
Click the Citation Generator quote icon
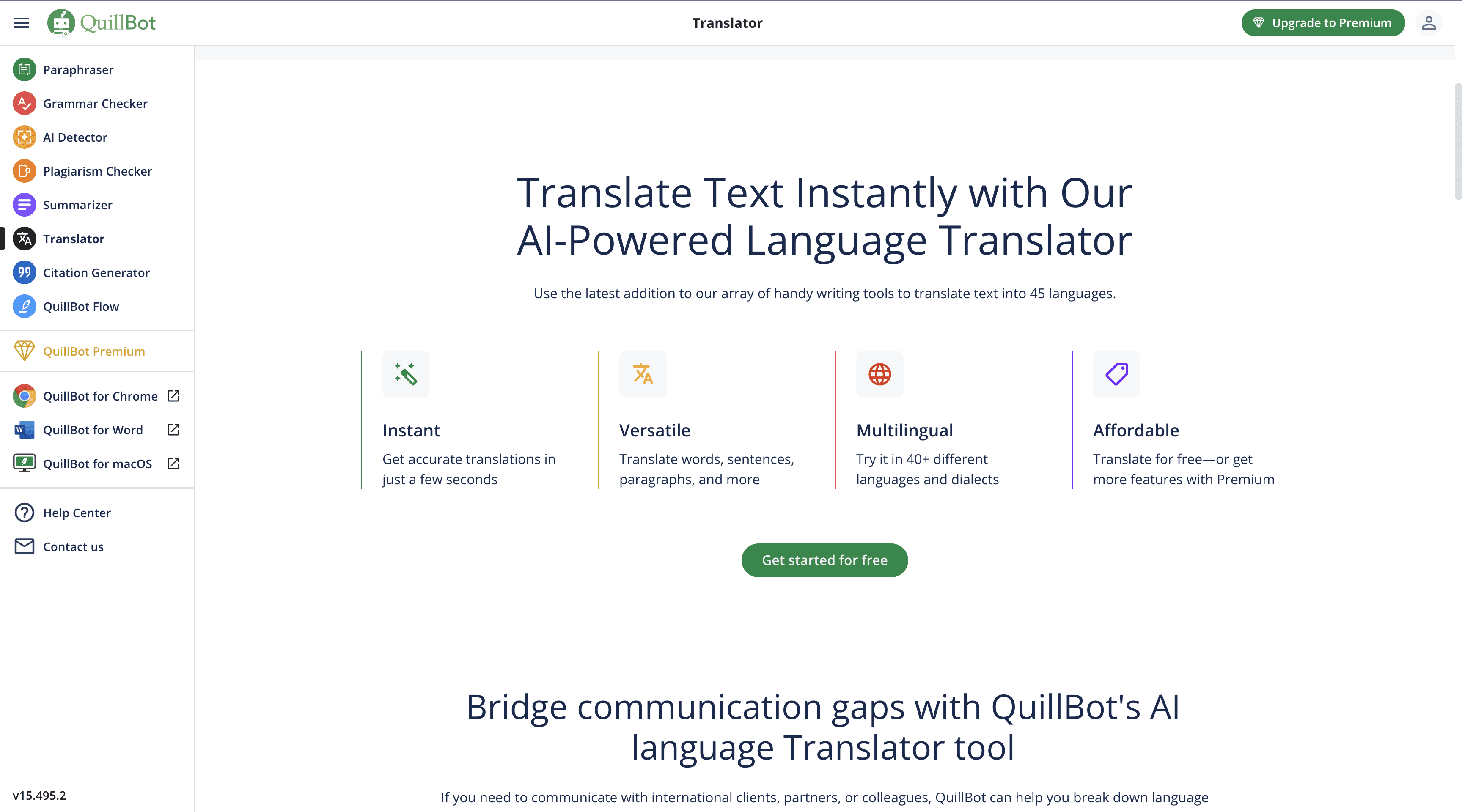click(x=25, y=272)
